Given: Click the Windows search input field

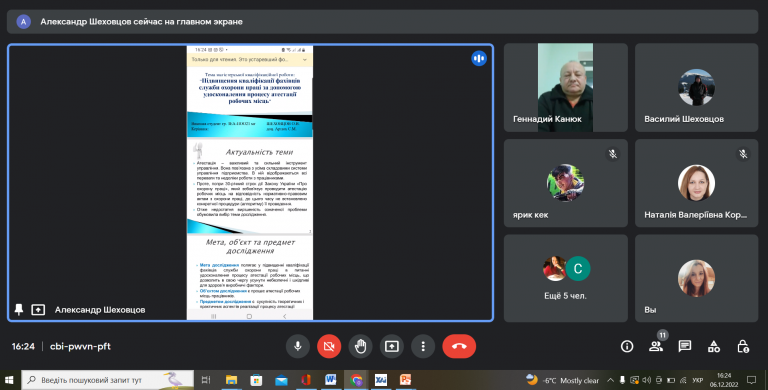Looking at the screenshot, I should click(x=108, y=380).
